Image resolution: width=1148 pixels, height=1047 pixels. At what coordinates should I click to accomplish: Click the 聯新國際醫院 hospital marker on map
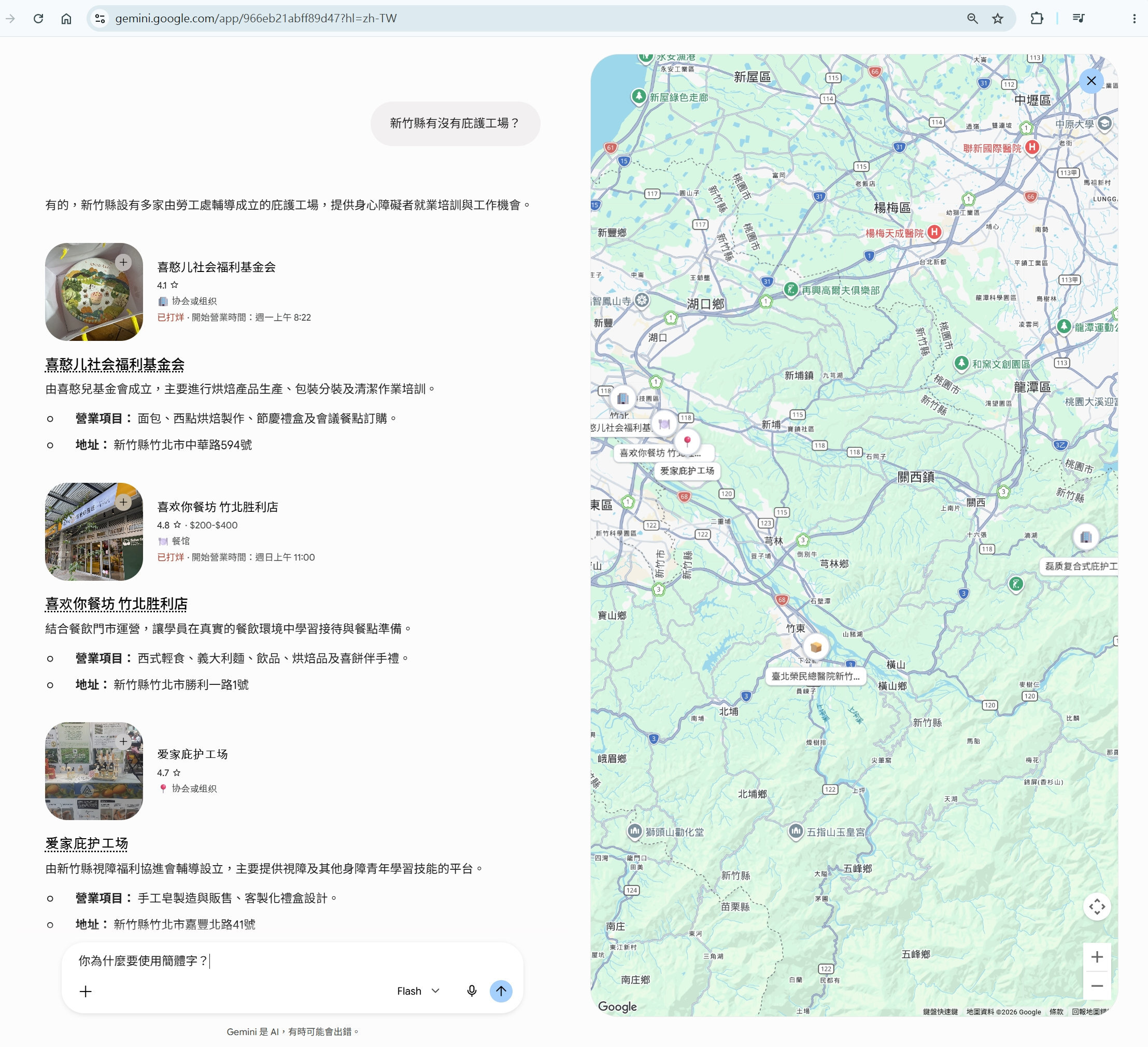coord(1032,148)
